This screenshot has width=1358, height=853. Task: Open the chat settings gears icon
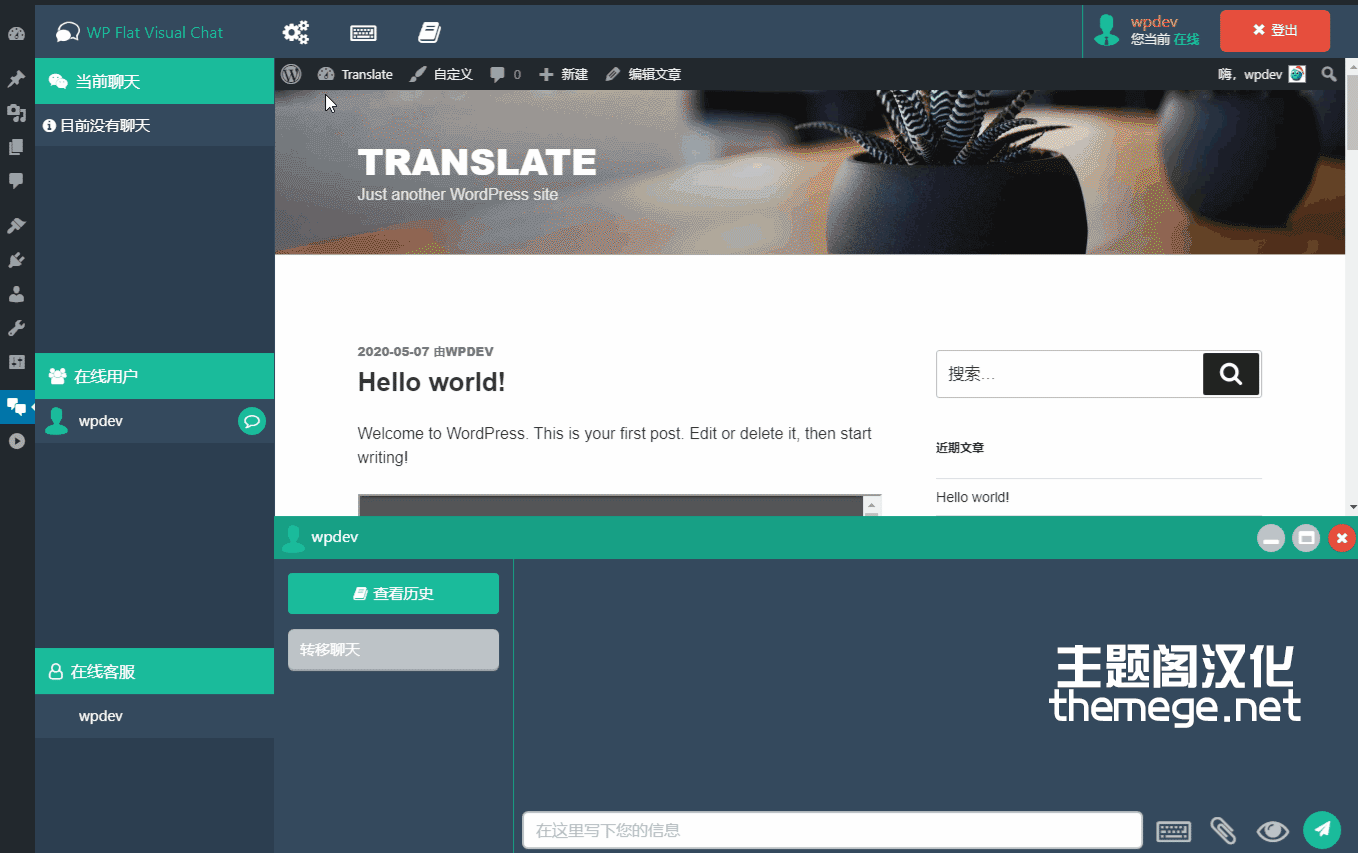[295, 33]
